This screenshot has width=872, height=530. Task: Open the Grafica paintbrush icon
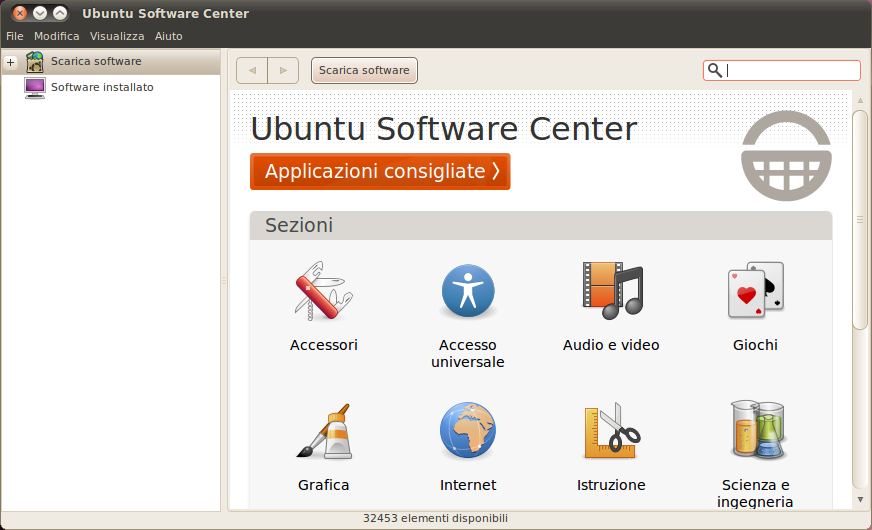(x=324, y=431)
